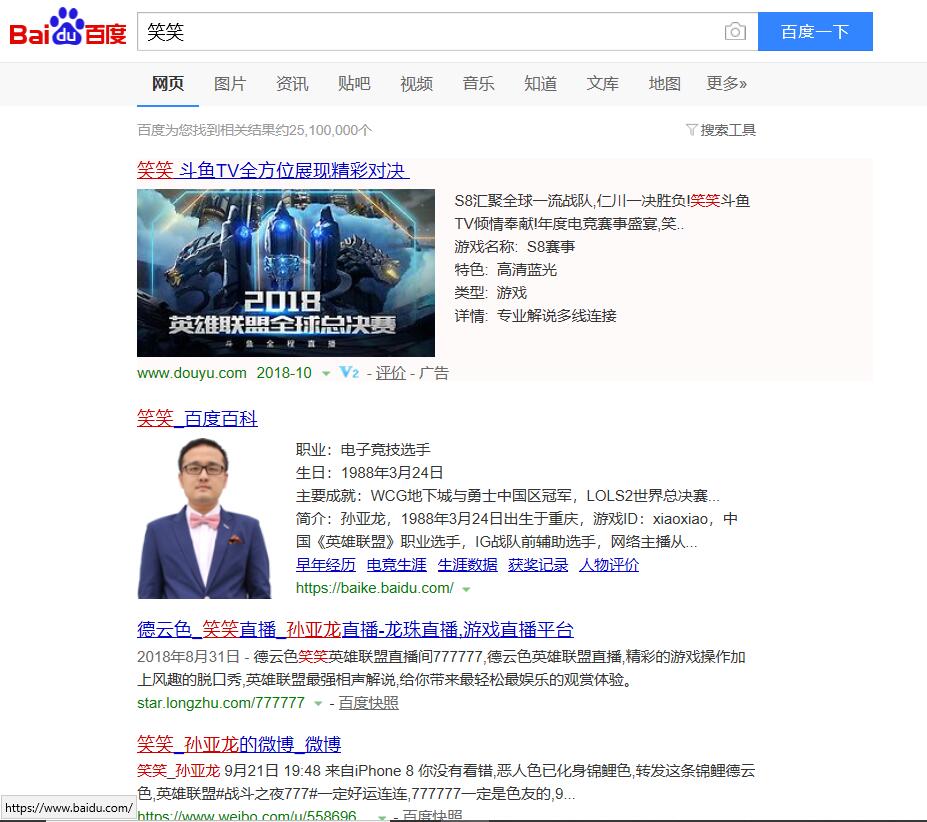
Task: Expand dropdown arrow next to douyu.com 2018-10
Action: (x=326, y=373)
